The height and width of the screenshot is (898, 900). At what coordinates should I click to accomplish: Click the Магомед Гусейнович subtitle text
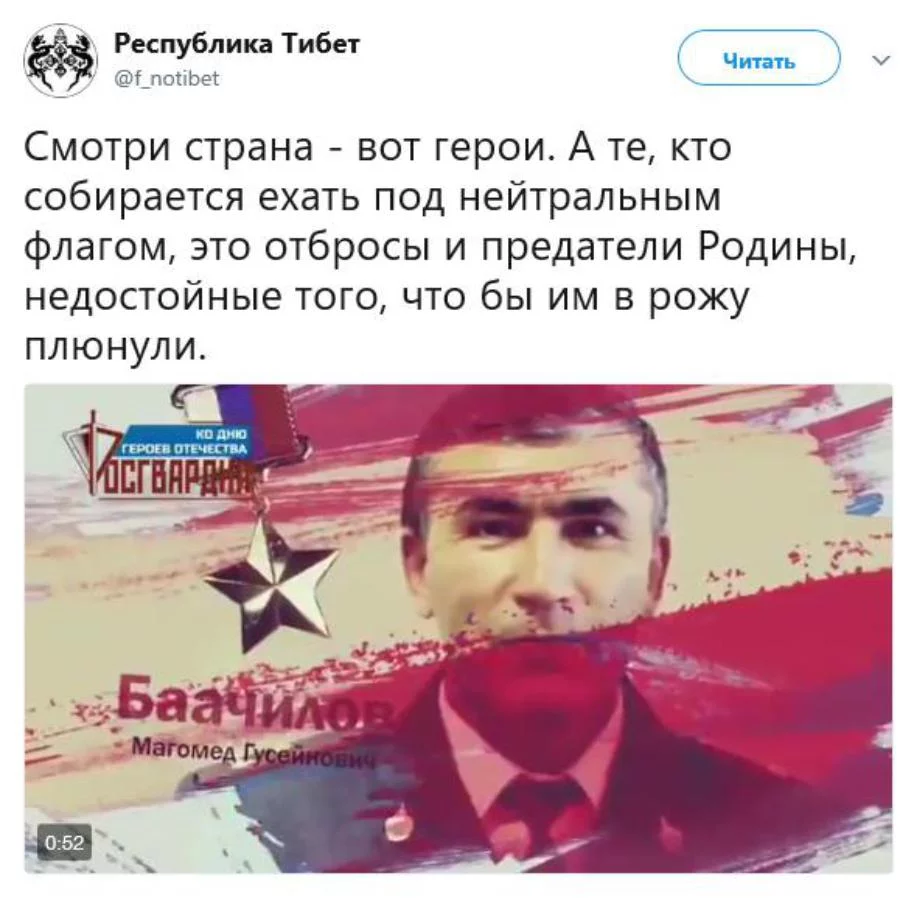(x=253, y=753)
